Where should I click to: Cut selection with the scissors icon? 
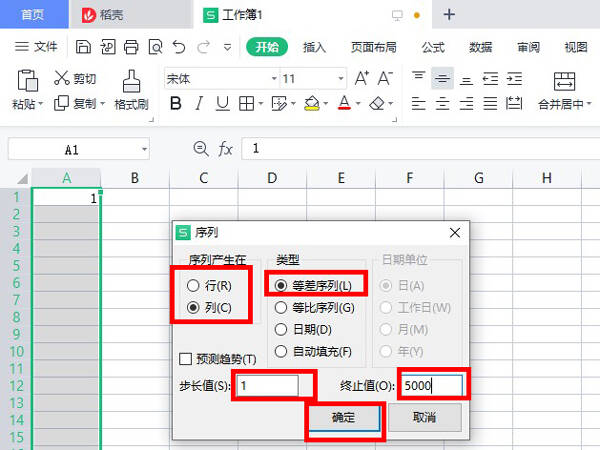click(61, 78)
